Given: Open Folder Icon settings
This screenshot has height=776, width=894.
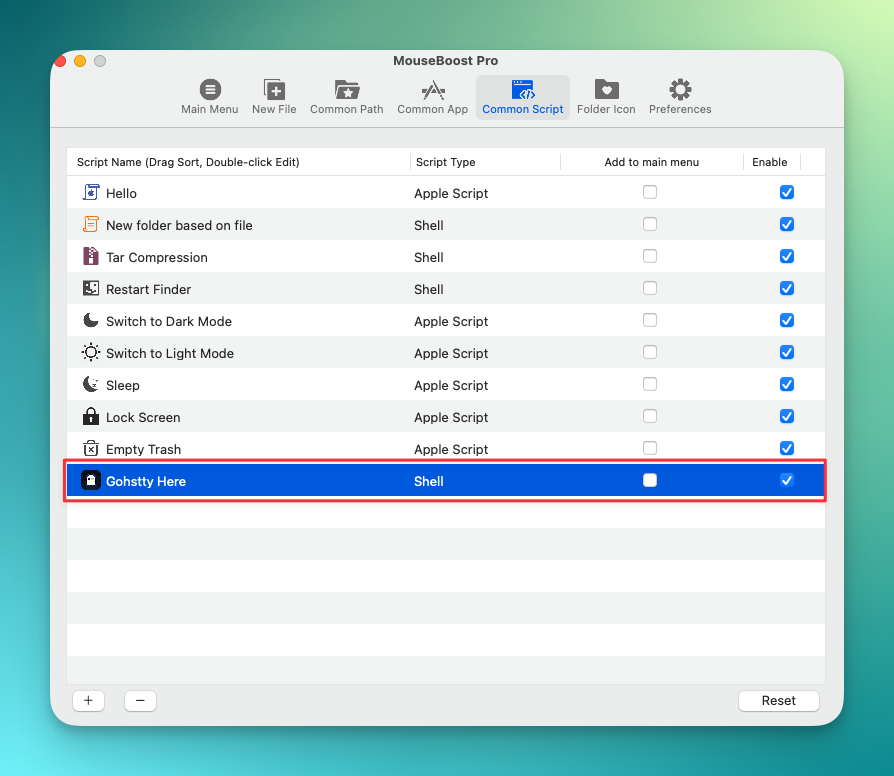Looking at the screenshot, I should [x=606, y=97].
